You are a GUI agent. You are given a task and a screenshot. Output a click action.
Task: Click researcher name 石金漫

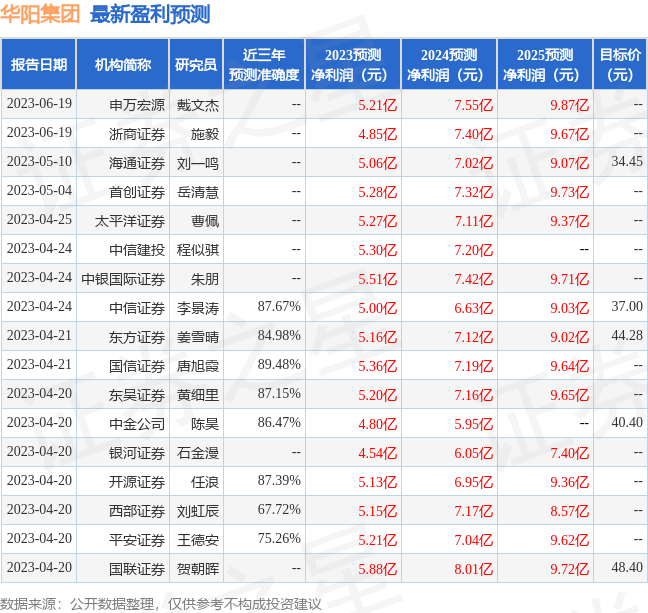(x=198, y=453)
